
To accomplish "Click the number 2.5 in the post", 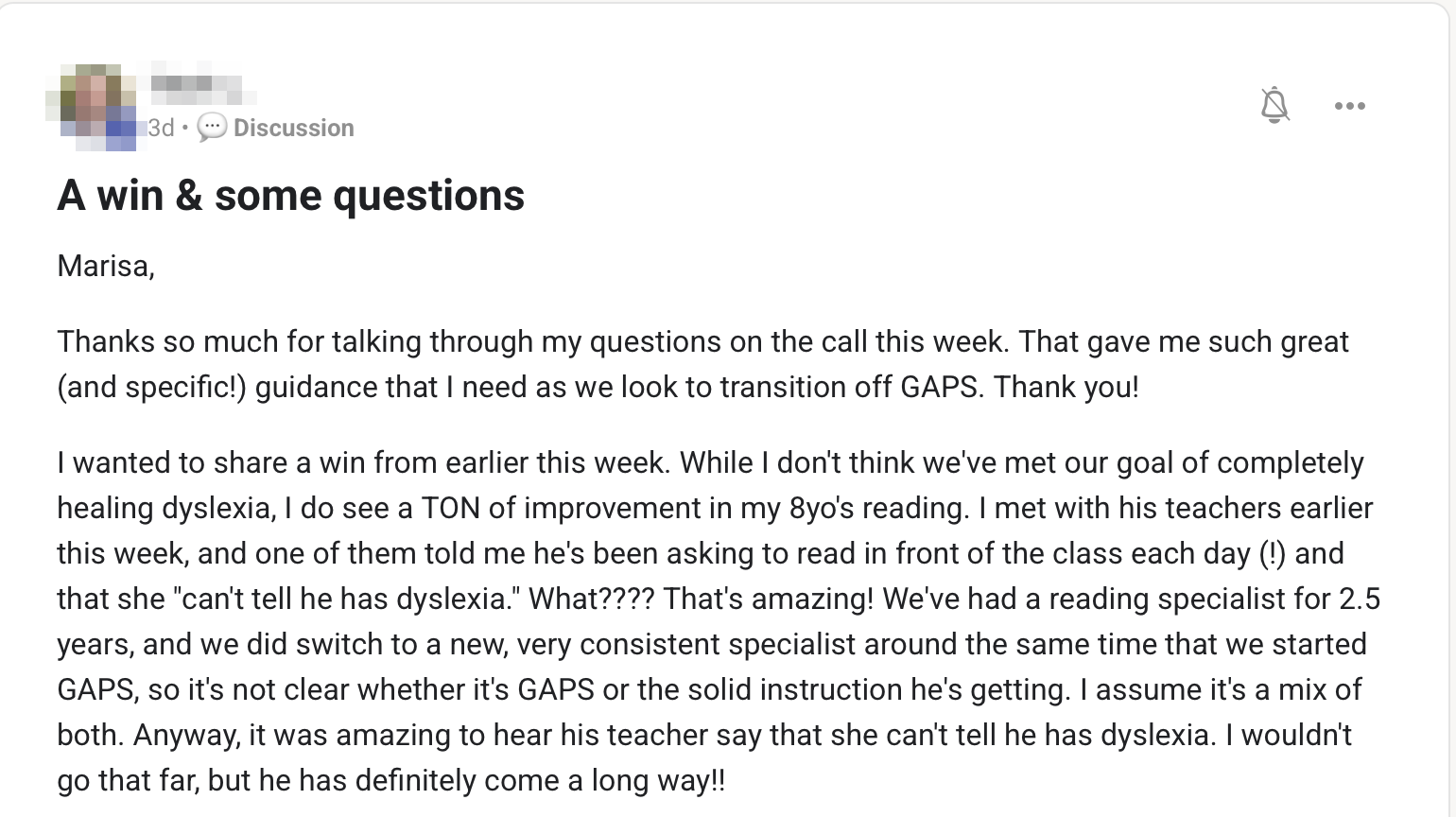I will [1360, 599].
